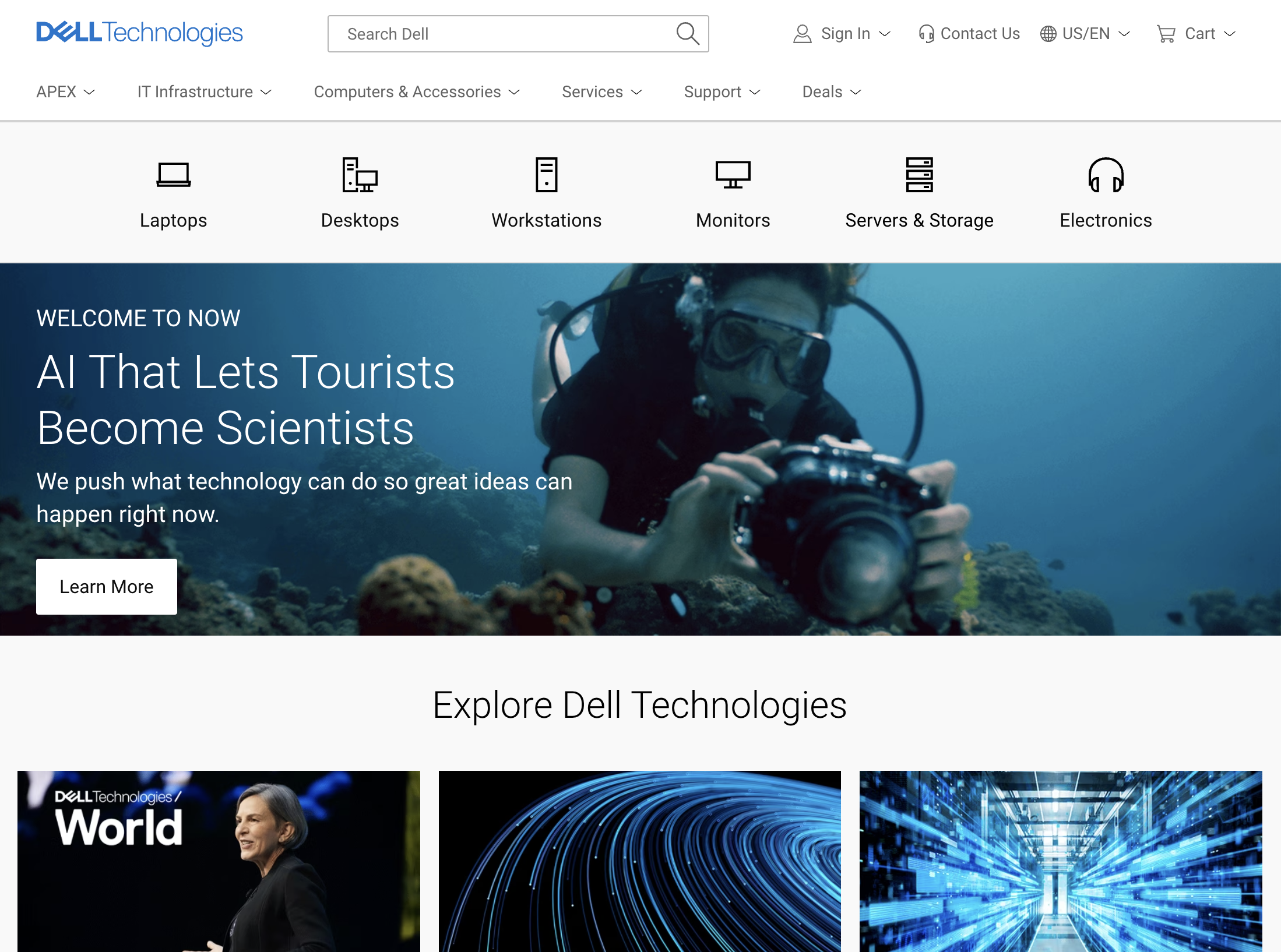1281x952 pixels.
Task: Click the Learn More button
Action: [106, 587]
